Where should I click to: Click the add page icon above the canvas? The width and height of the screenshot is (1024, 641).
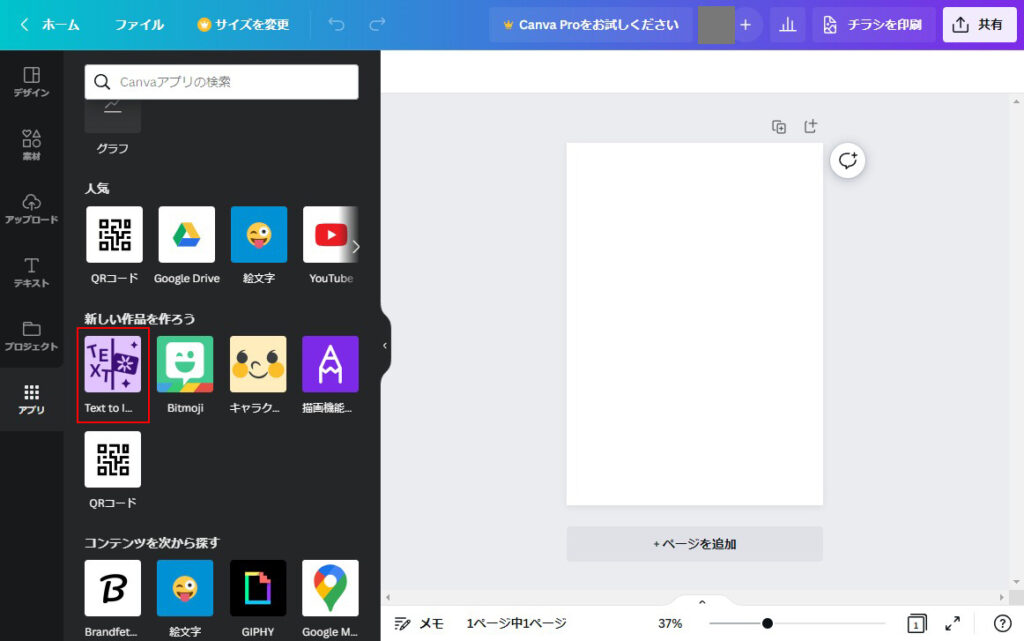(810, 127)
